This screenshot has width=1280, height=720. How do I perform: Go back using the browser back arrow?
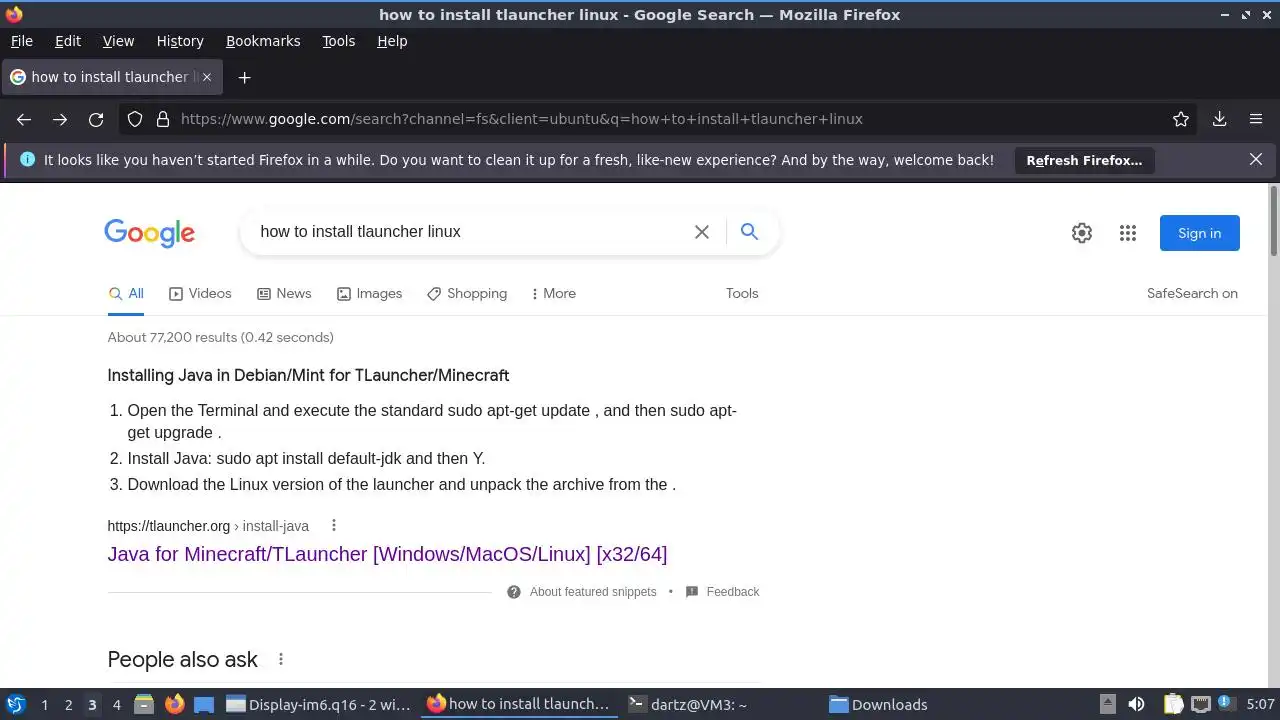pos(24,119)
